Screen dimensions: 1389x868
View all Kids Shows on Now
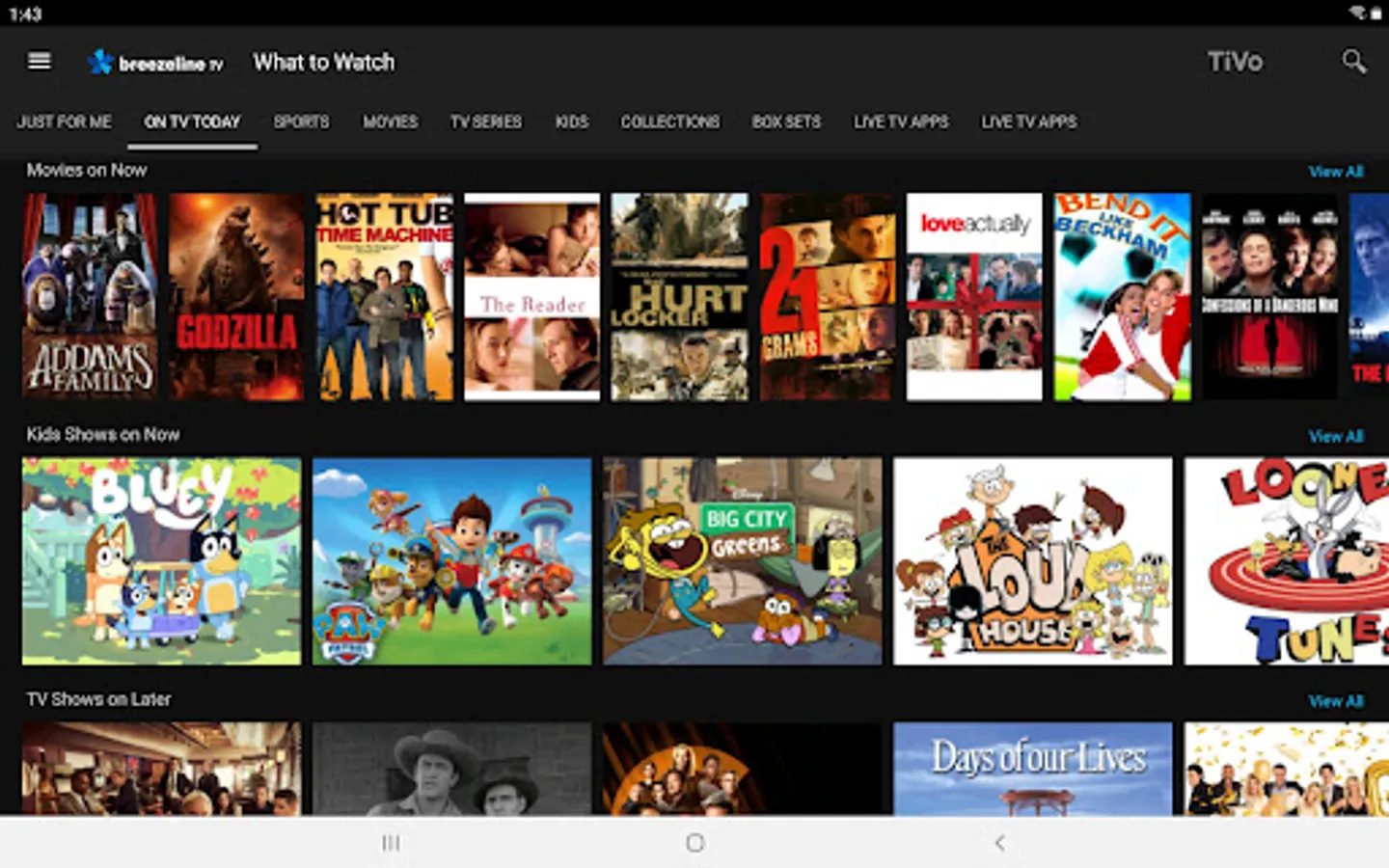click(x=1336, y=436)
